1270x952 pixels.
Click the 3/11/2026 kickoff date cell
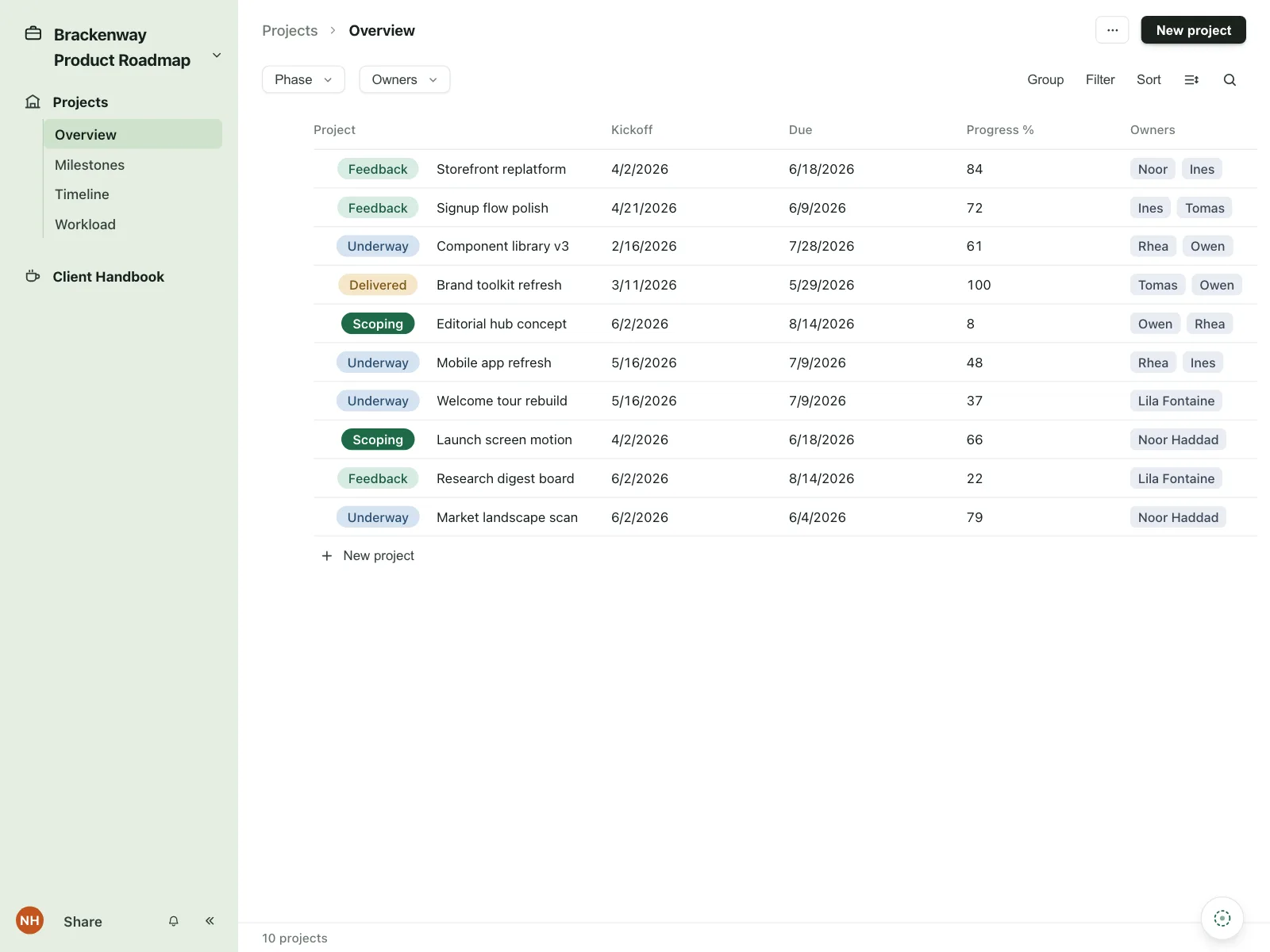pos(644,285)
